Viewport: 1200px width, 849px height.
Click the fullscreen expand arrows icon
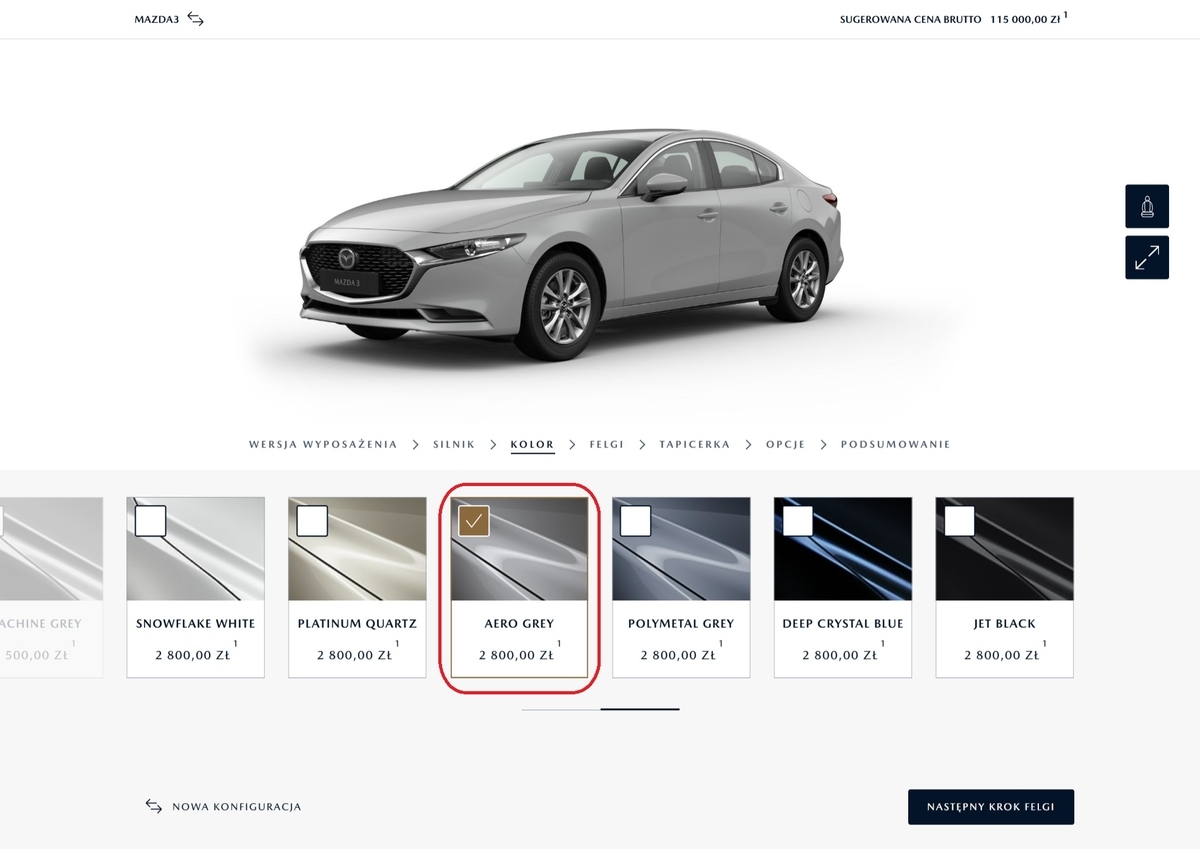tap(1146, 258)
